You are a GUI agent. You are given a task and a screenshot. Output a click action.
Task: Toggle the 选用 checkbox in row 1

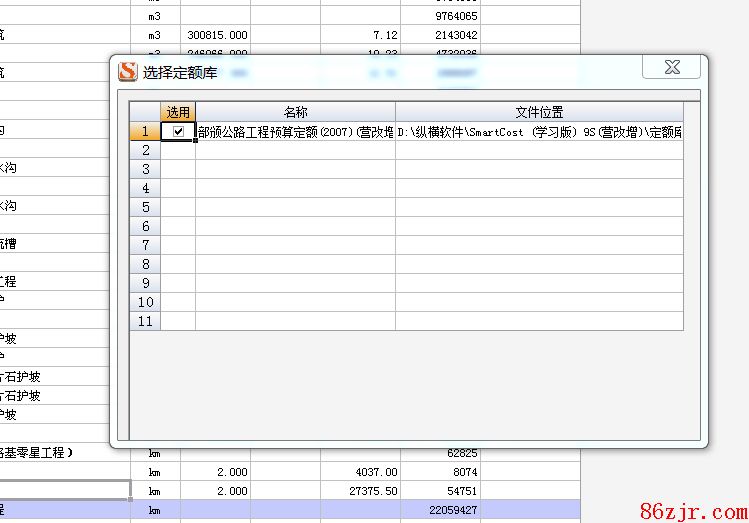[x=178, y=131]
